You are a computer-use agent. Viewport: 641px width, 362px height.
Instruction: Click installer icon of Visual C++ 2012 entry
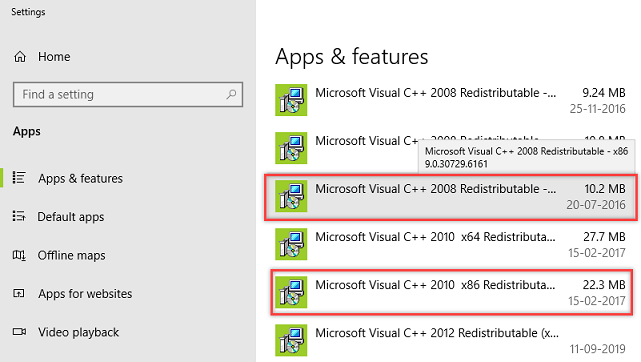pyautogui.click(x=291, y=340)
